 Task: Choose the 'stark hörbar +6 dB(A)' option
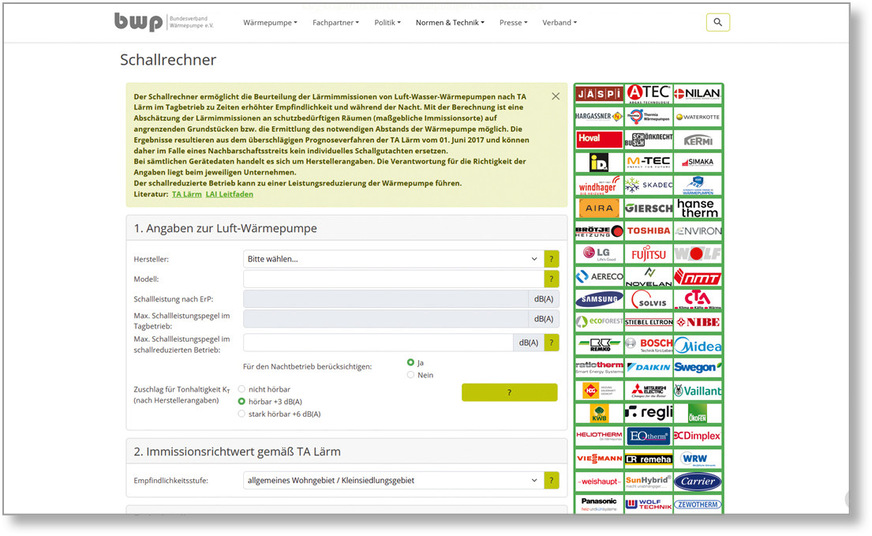pos(241,413)
